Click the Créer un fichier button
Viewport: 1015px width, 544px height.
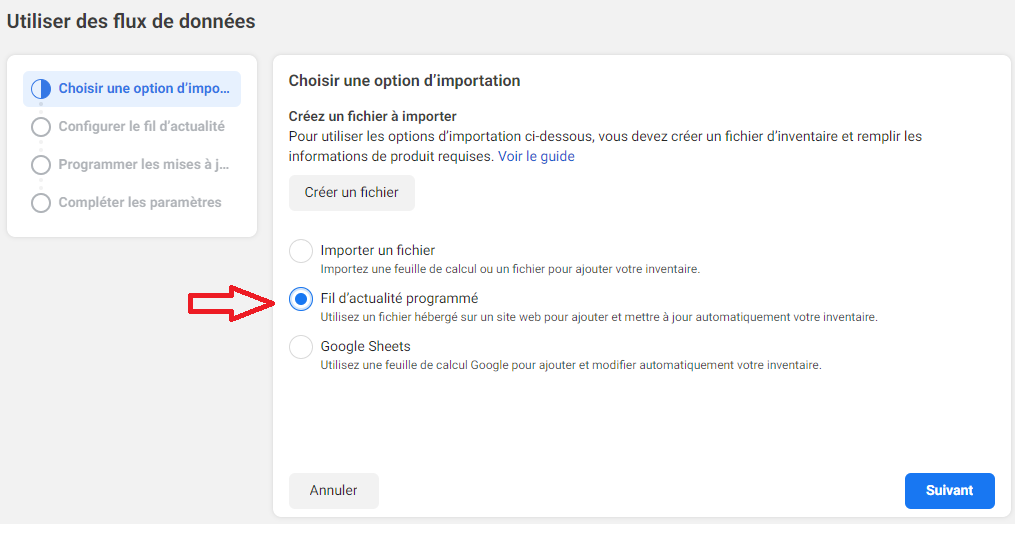[351, 192]
